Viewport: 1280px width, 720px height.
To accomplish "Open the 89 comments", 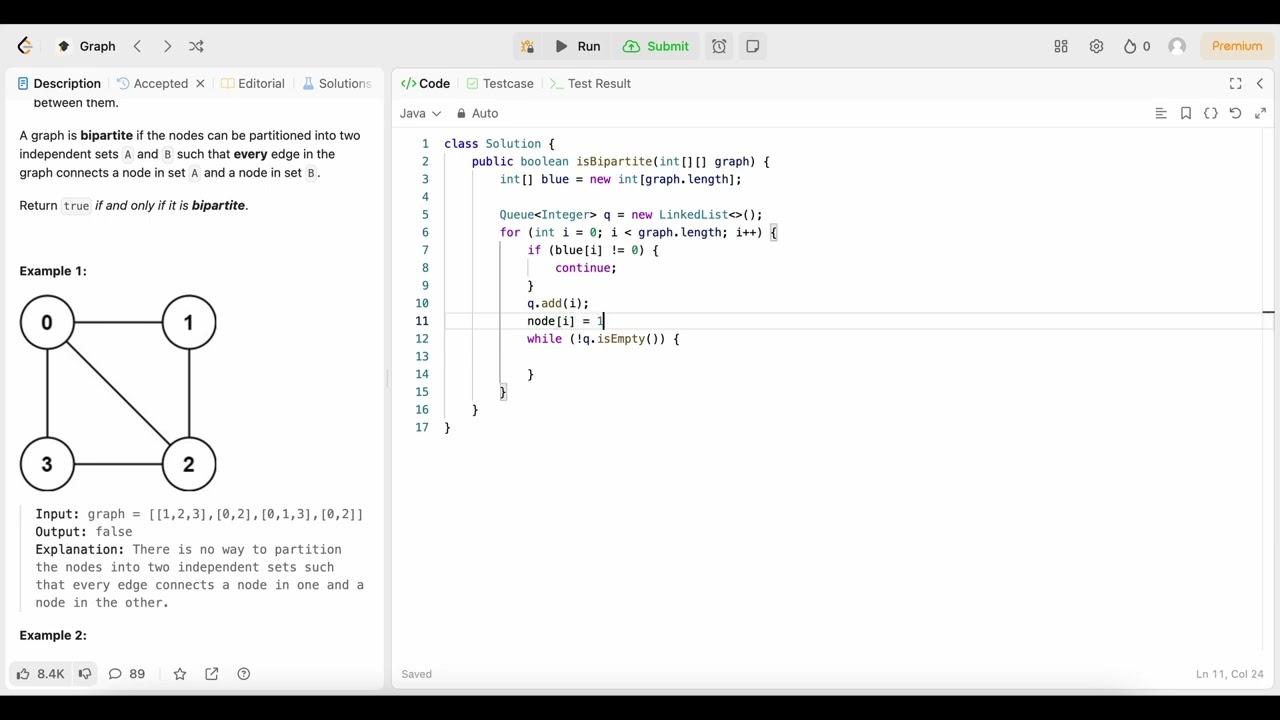I will coord(127,674).
